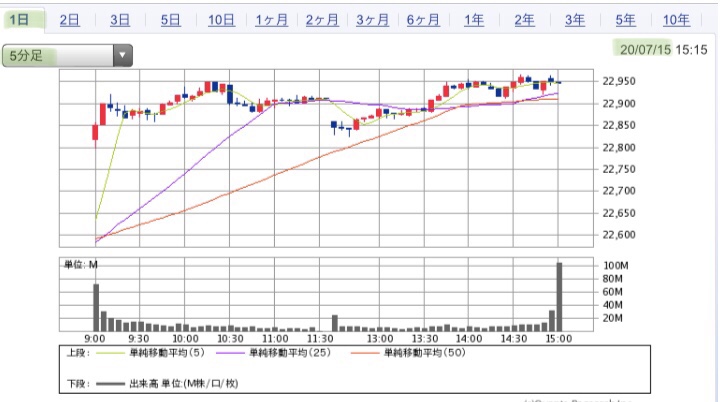Viewport: 728px width, 402px height.
Task: Click the 出来高 volume legend entry
Action: (x=183, y=384)
